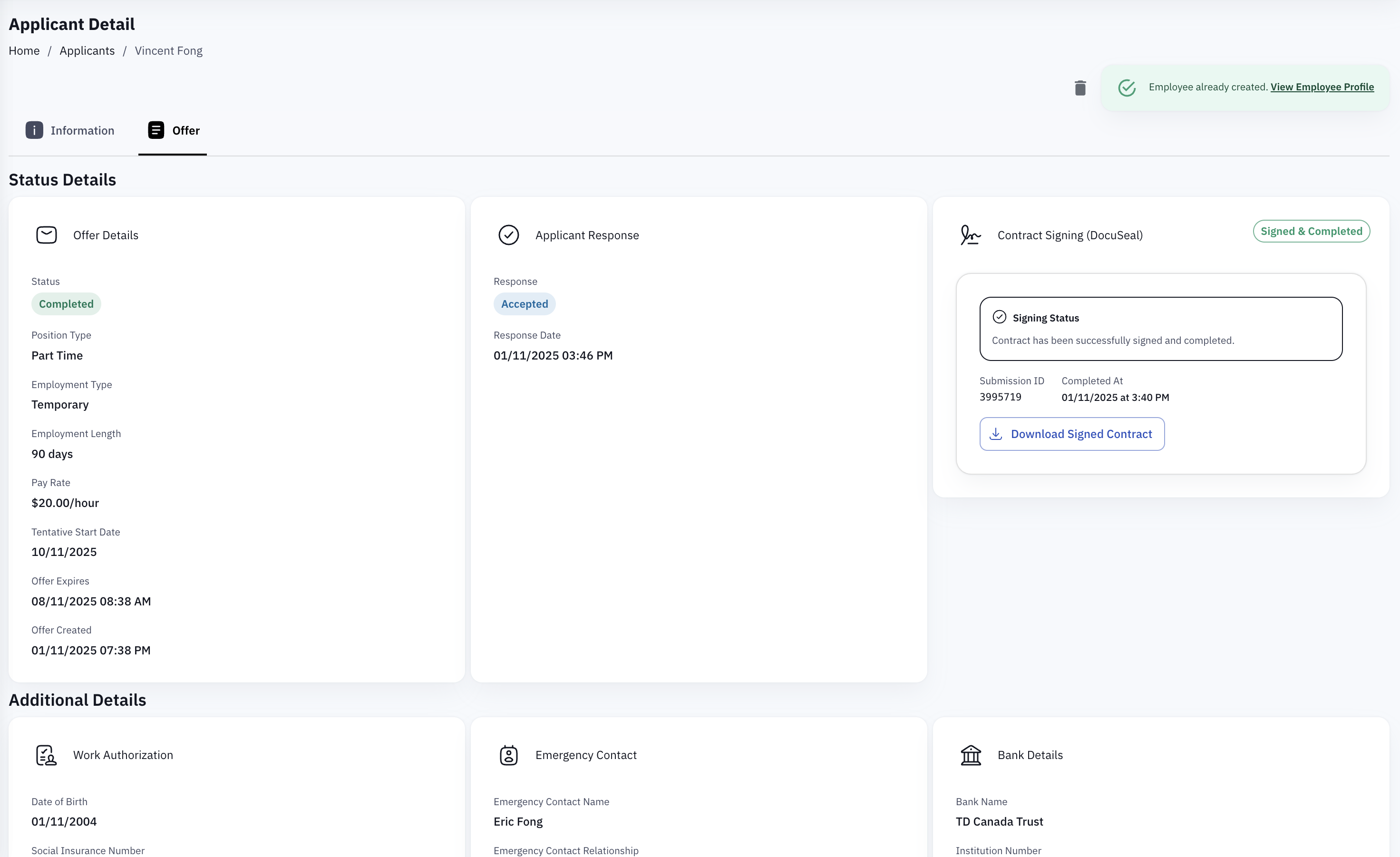The width and height of the screenshot is (1400, 857).
Task: Click the Position Type value Part Time
Action: (x=57, y=356)
